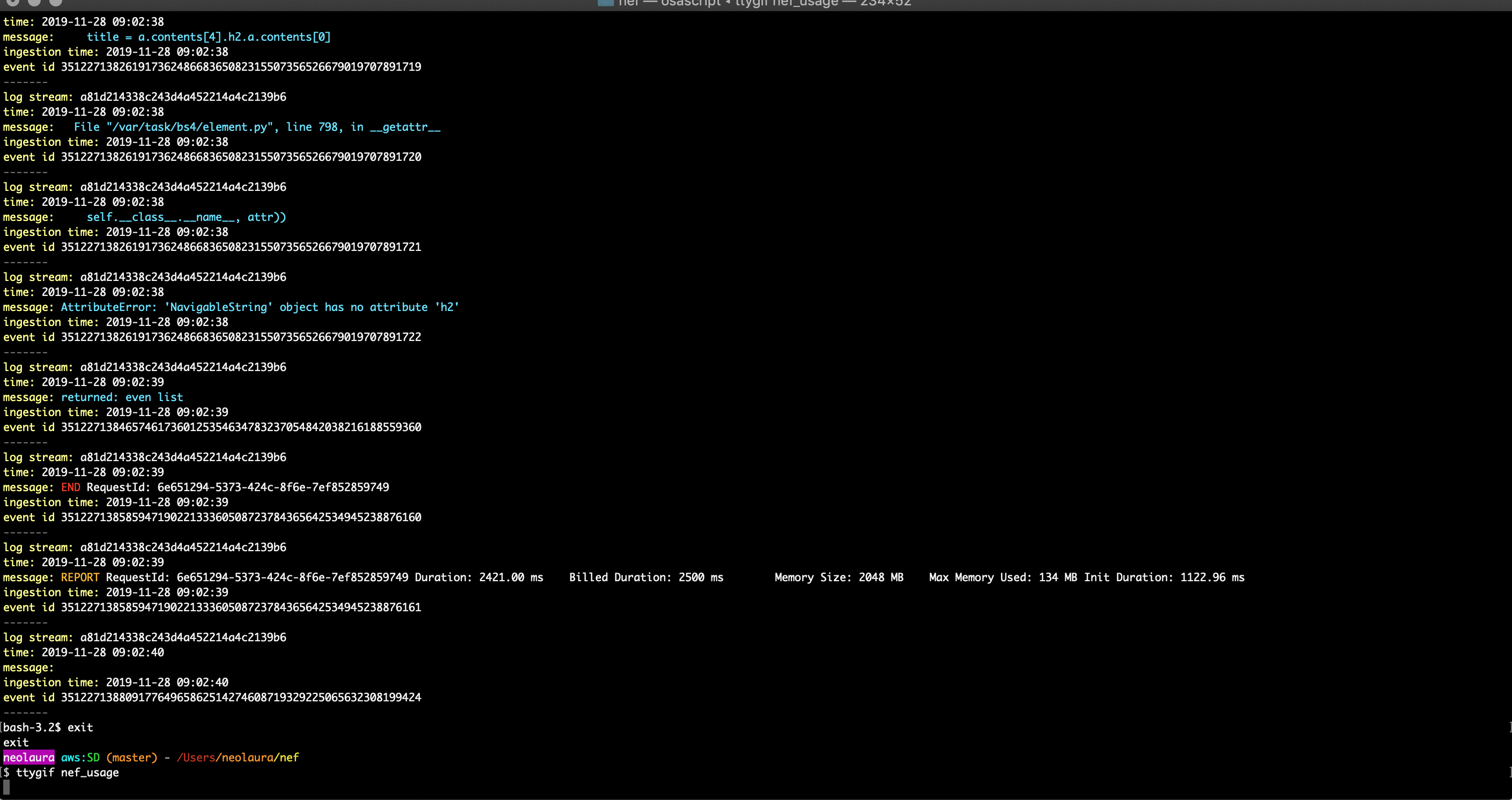The height and width of the screenshot is (800, 1512).
Task: Click the directory path /Users/neolaura/nef
Action: [238, 757]
